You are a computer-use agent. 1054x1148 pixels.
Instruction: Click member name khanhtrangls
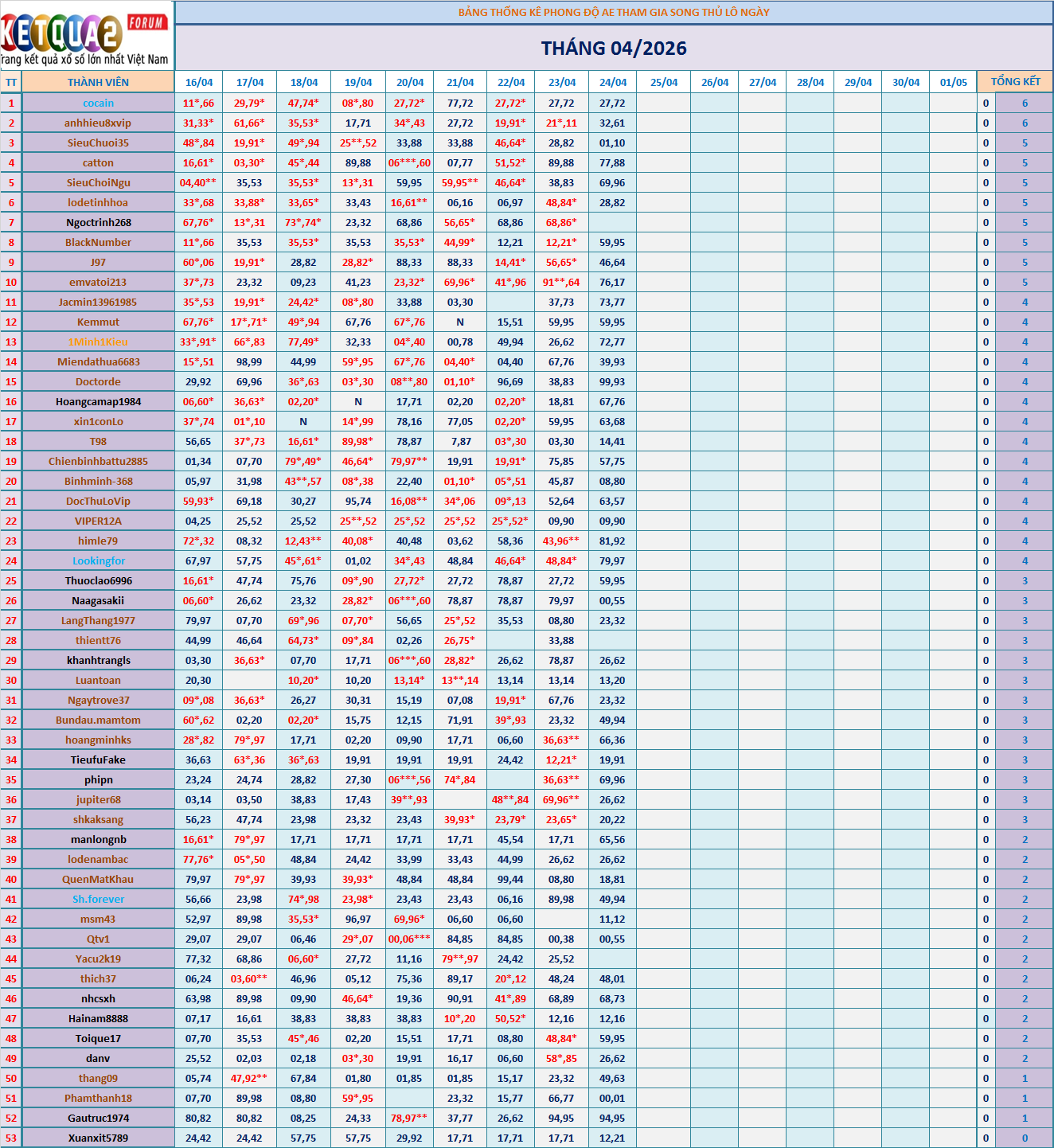point(98,660)
